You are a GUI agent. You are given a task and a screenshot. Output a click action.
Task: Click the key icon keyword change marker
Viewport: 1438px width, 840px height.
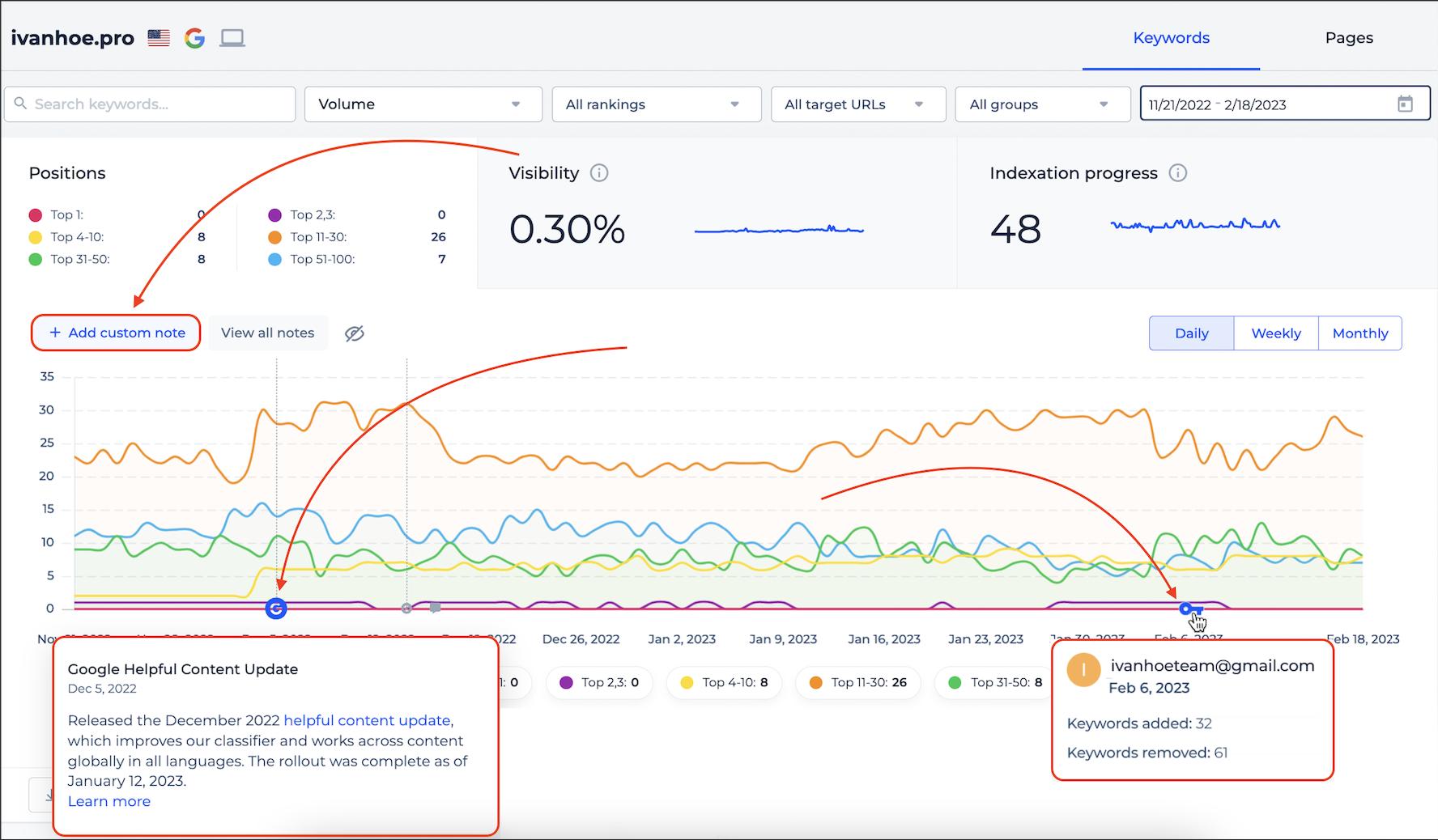pyautogui.click(x=1190, y=609)
